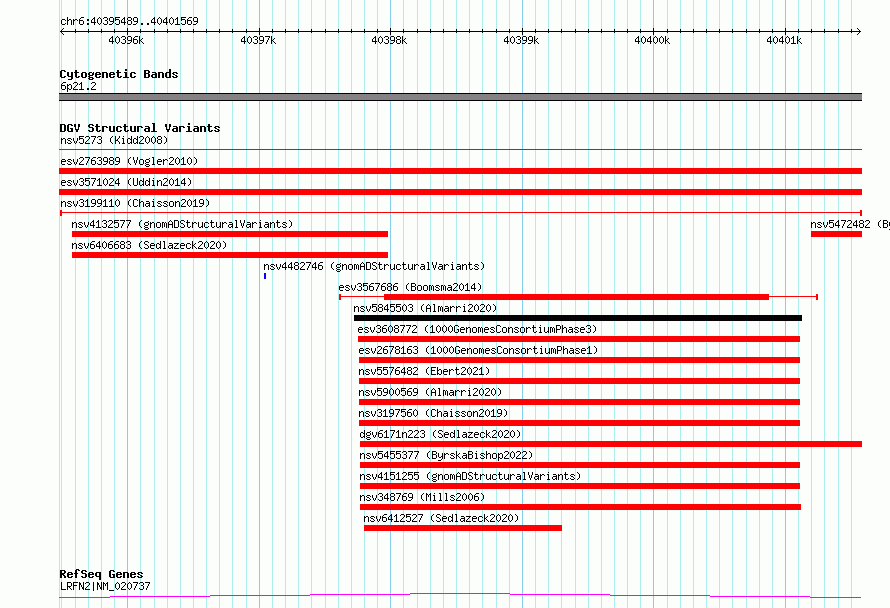Viewport: 890px width, 608px height.
Task: Click nsv6406683 (Sedlazeck2020) label
Action: pos(149,245)
